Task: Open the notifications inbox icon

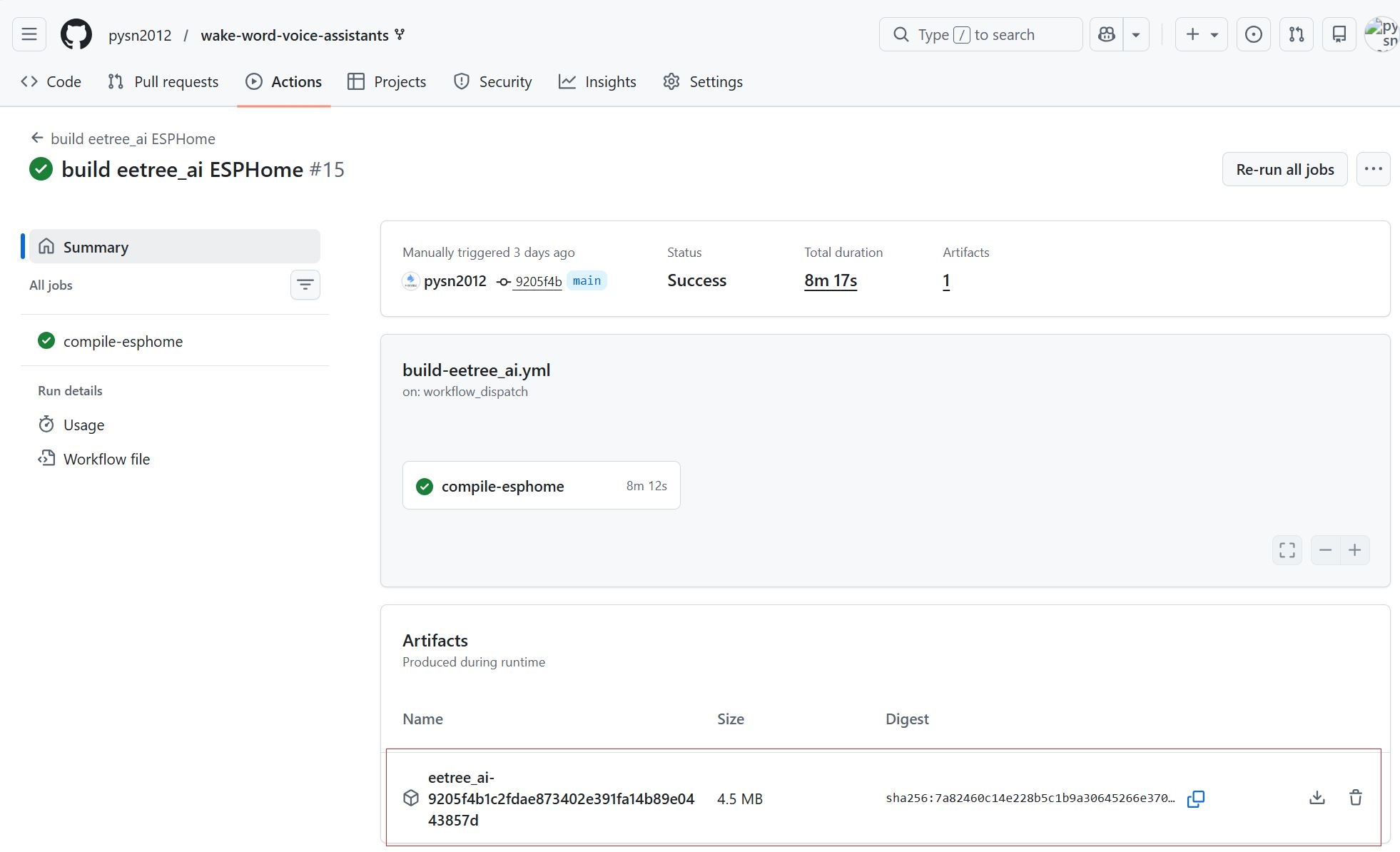Action: click(1339, 34)
